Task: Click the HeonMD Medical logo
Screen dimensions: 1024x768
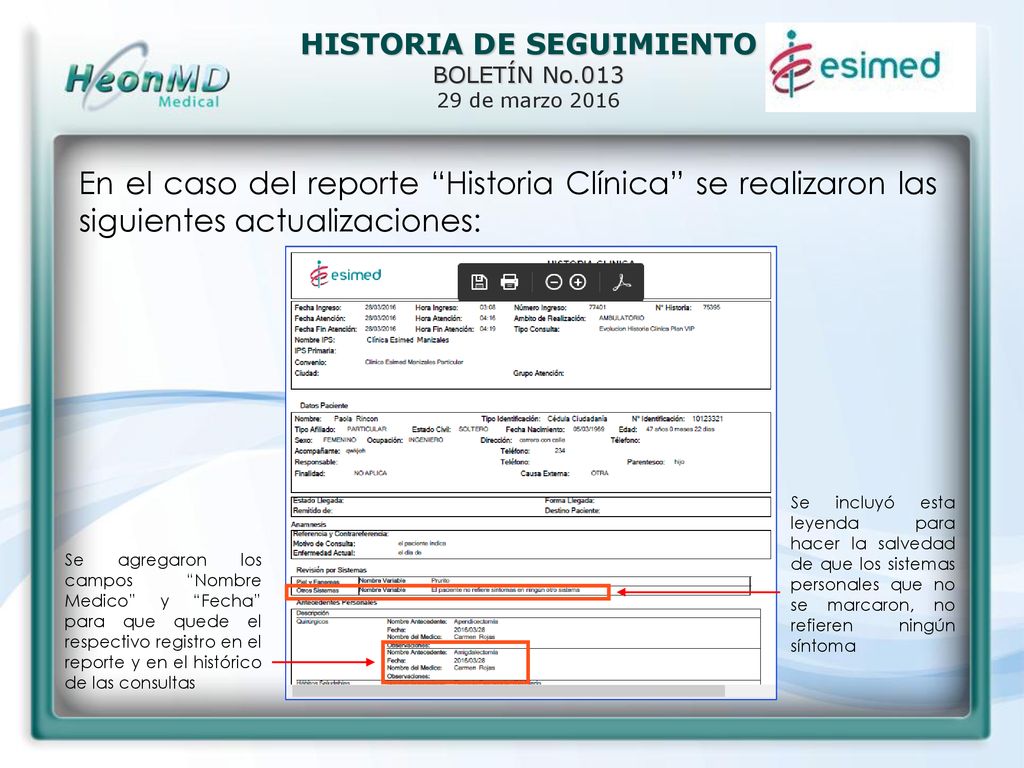Action: coord(148,77)
